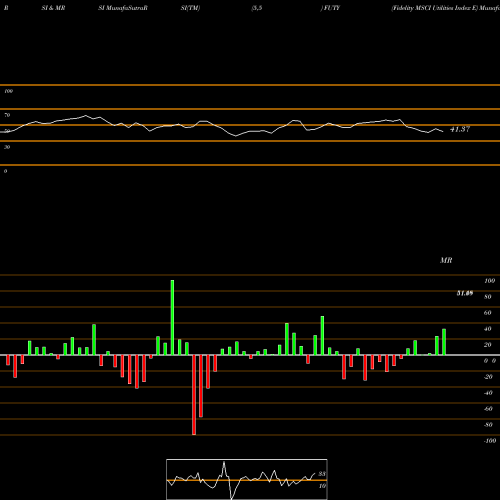Click the value 33 in mini chart
500x500 pixels.
coord(322,474)
